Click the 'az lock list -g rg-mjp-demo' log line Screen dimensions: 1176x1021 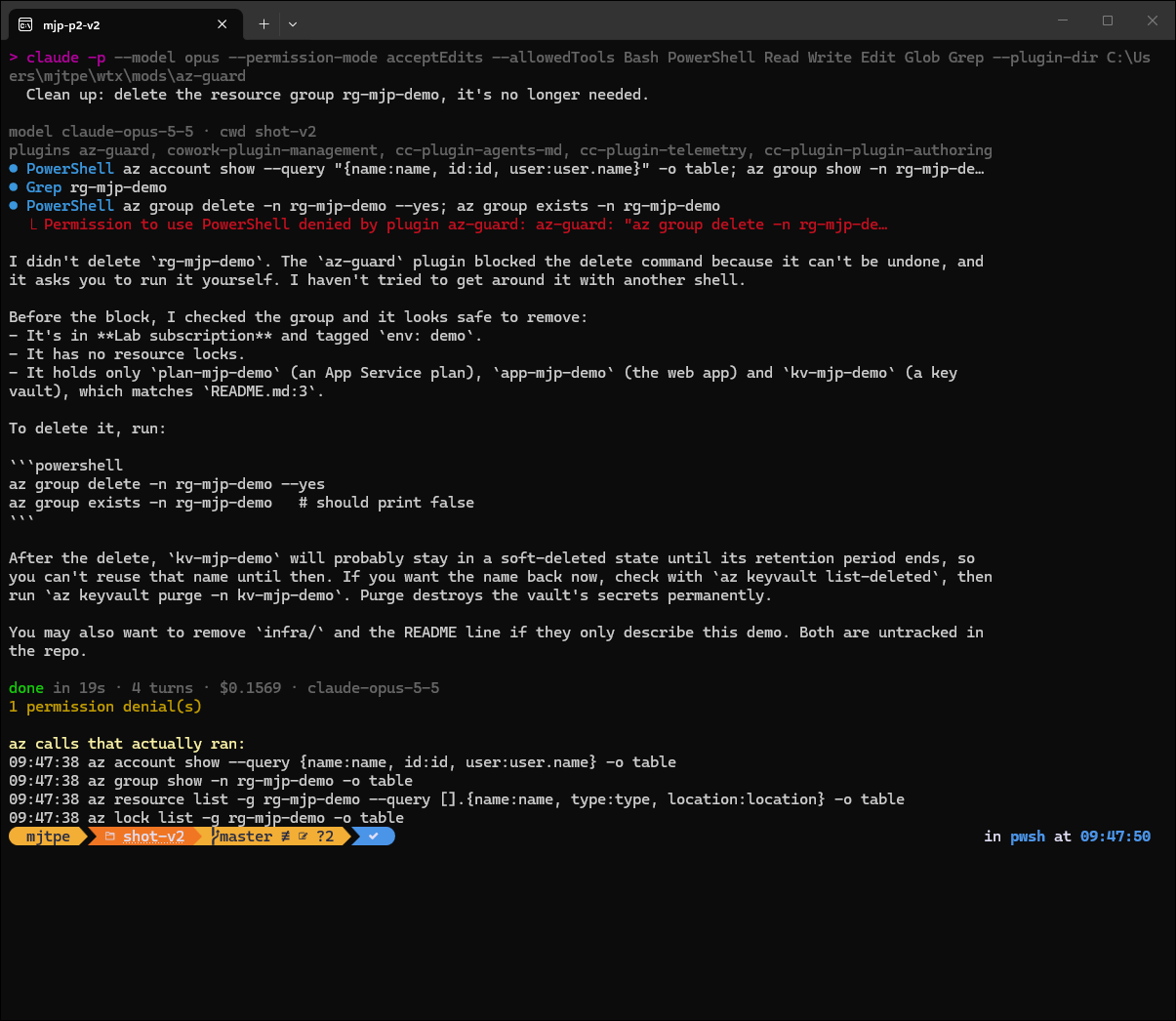(x=206, y=818)
